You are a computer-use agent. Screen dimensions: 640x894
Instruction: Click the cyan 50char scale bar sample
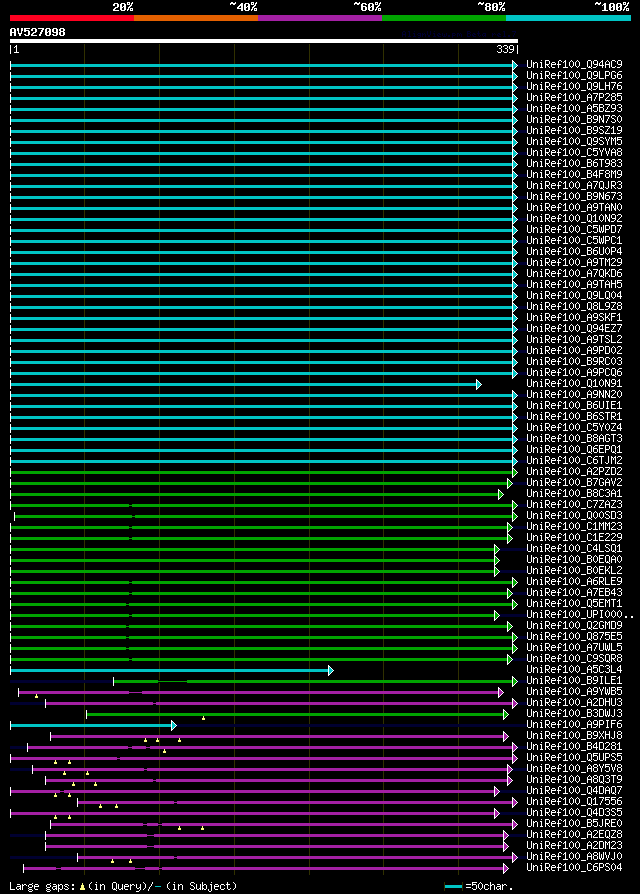[x=454, y=887]
